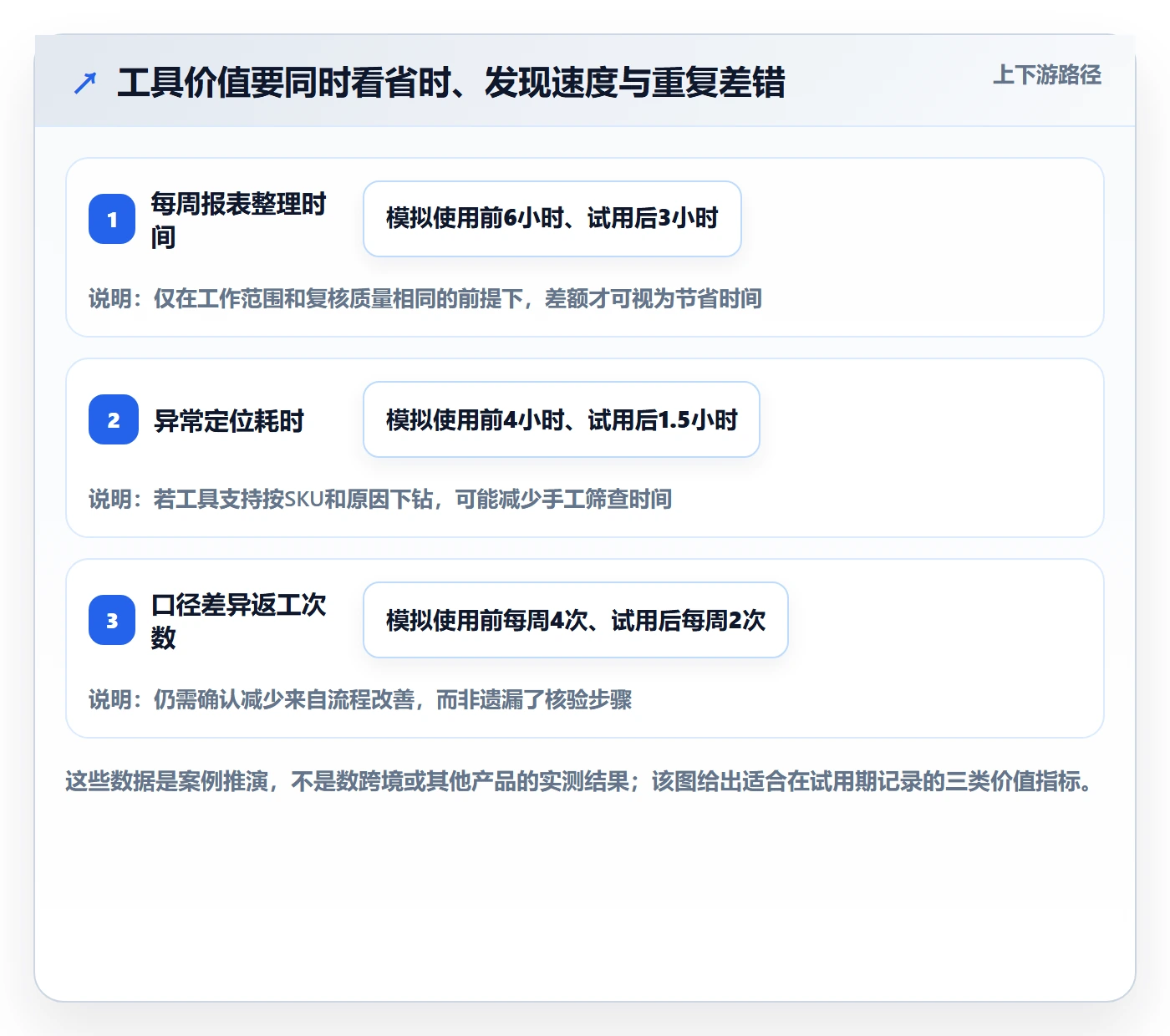The width and height of the screenshot is (1170, 1036).
Task: Click the arrow icon beside the title
Action: coord(85,83)
